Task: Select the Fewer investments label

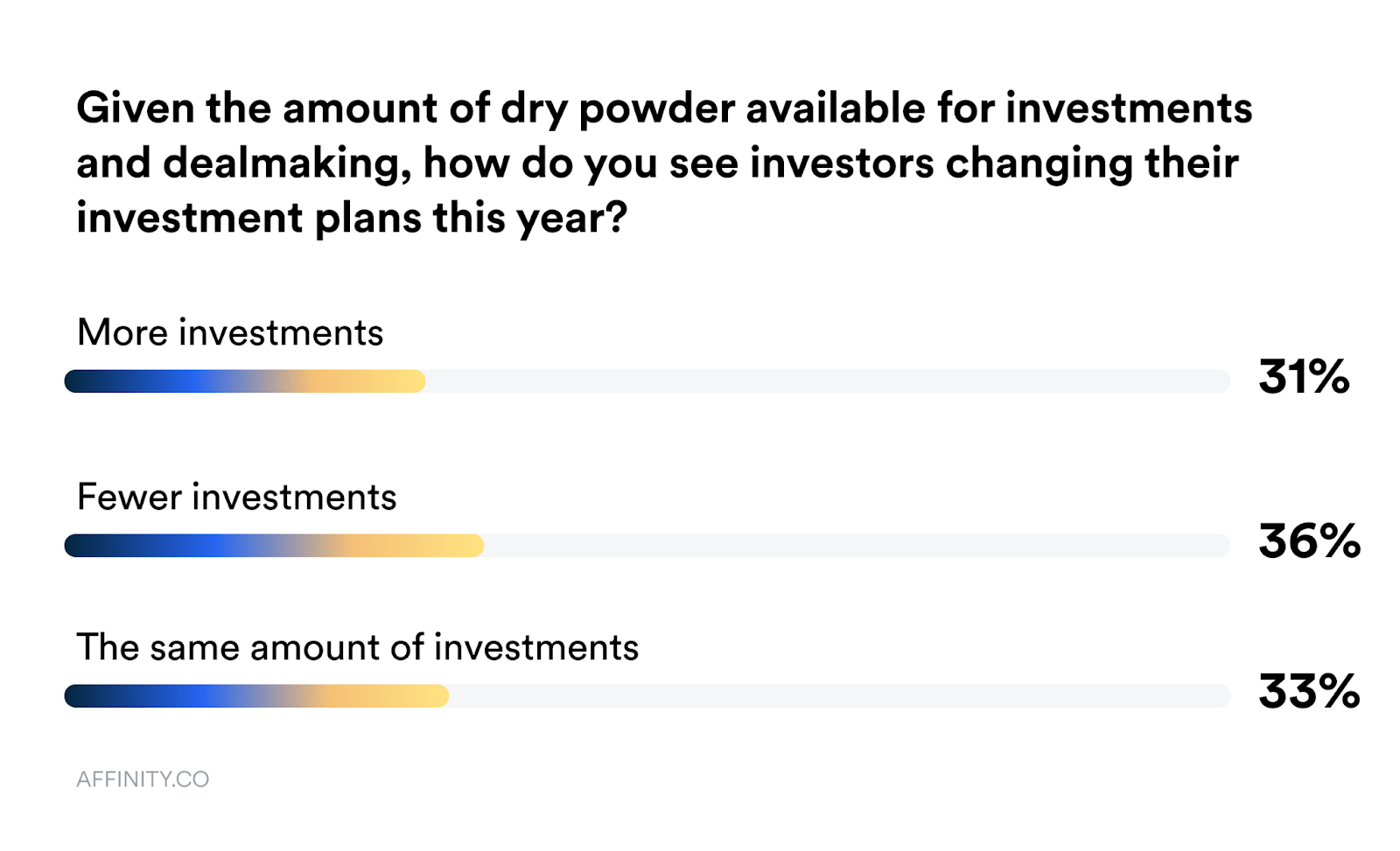Action: click(x=237, y=497)
